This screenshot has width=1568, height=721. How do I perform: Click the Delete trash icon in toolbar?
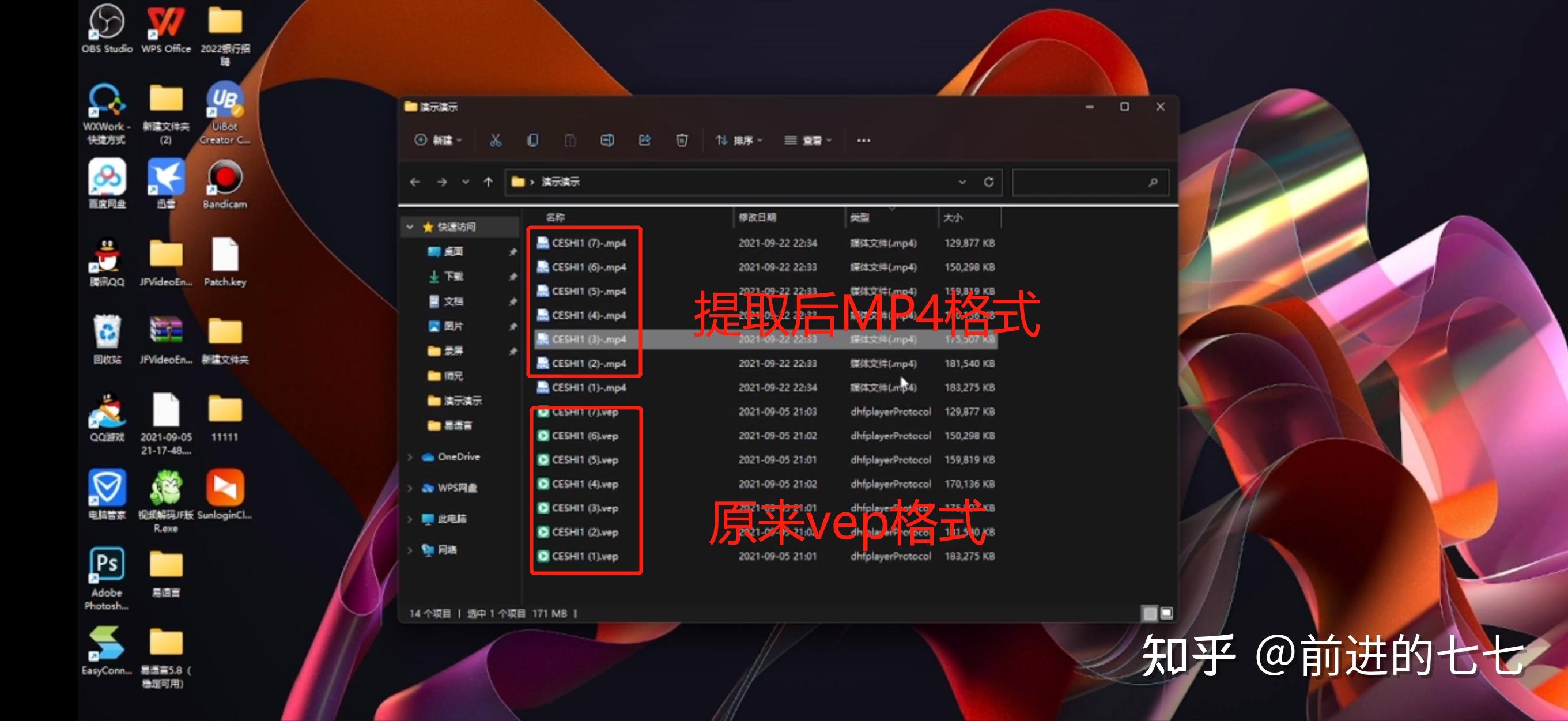tap(682, 141)
